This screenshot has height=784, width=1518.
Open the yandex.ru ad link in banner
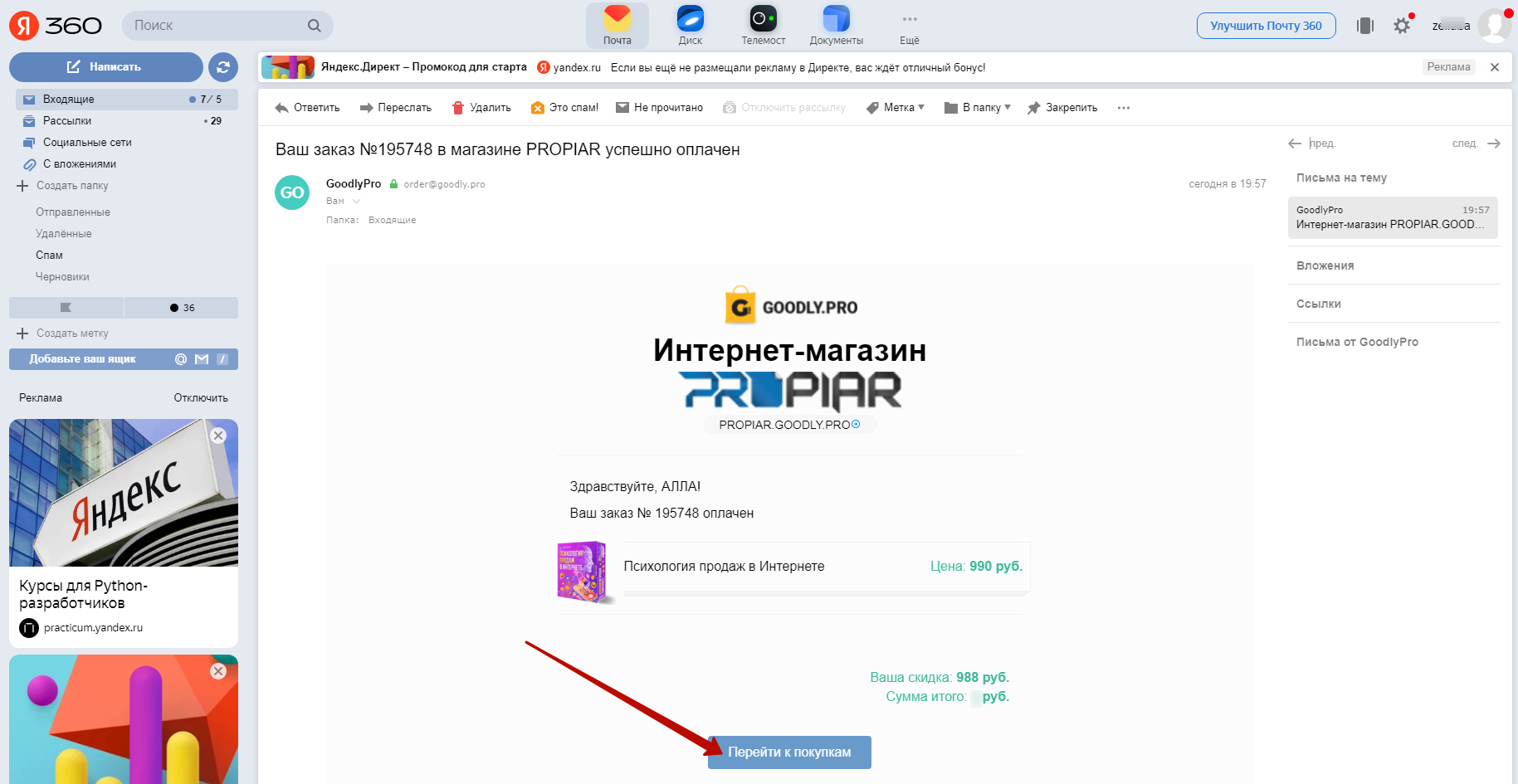569,67
